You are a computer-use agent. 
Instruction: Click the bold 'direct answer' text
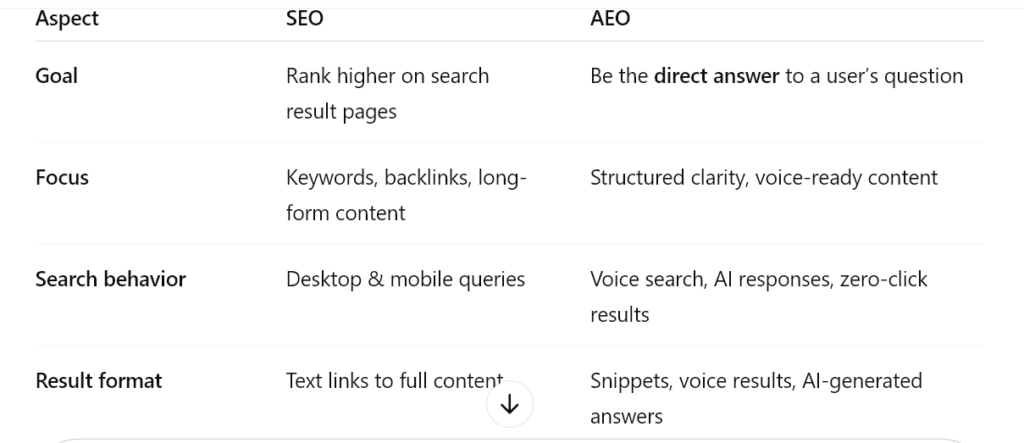click(716, 76)
